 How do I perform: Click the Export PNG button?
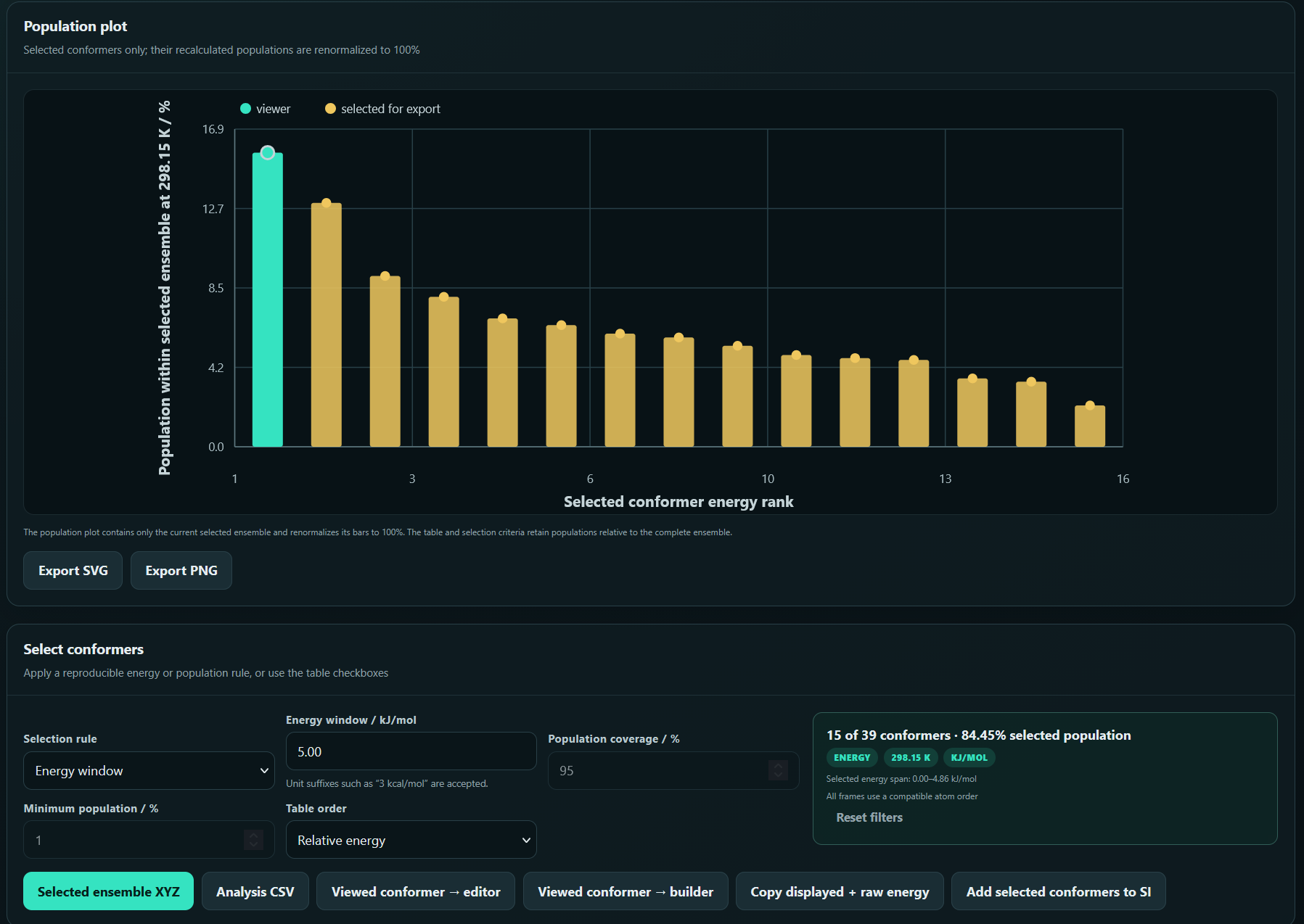181,571
